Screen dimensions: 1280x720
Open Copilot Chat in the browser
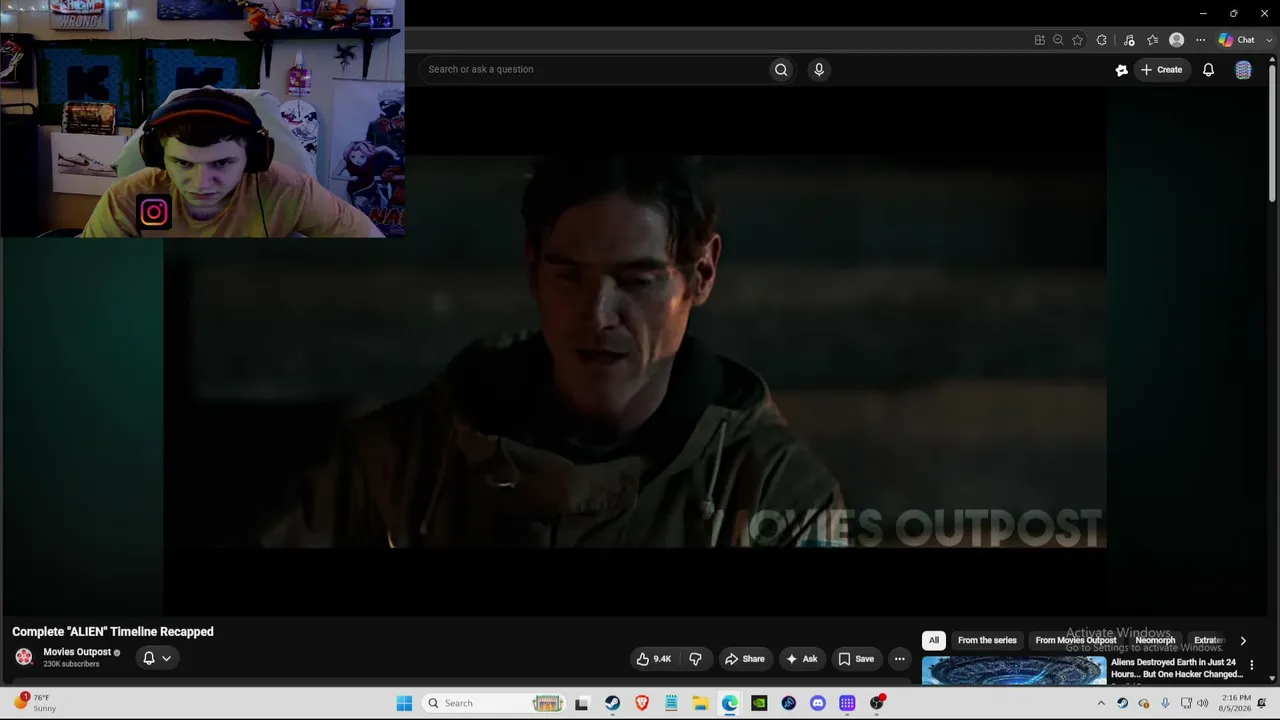(x=1236, y=40)
